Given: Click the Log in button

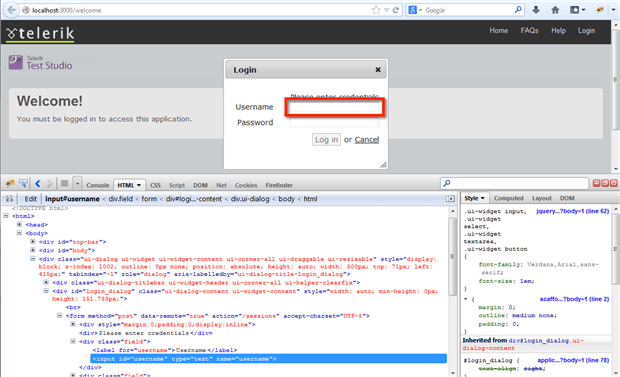Looking at the screenshot, I should click(x=326, y=140).
